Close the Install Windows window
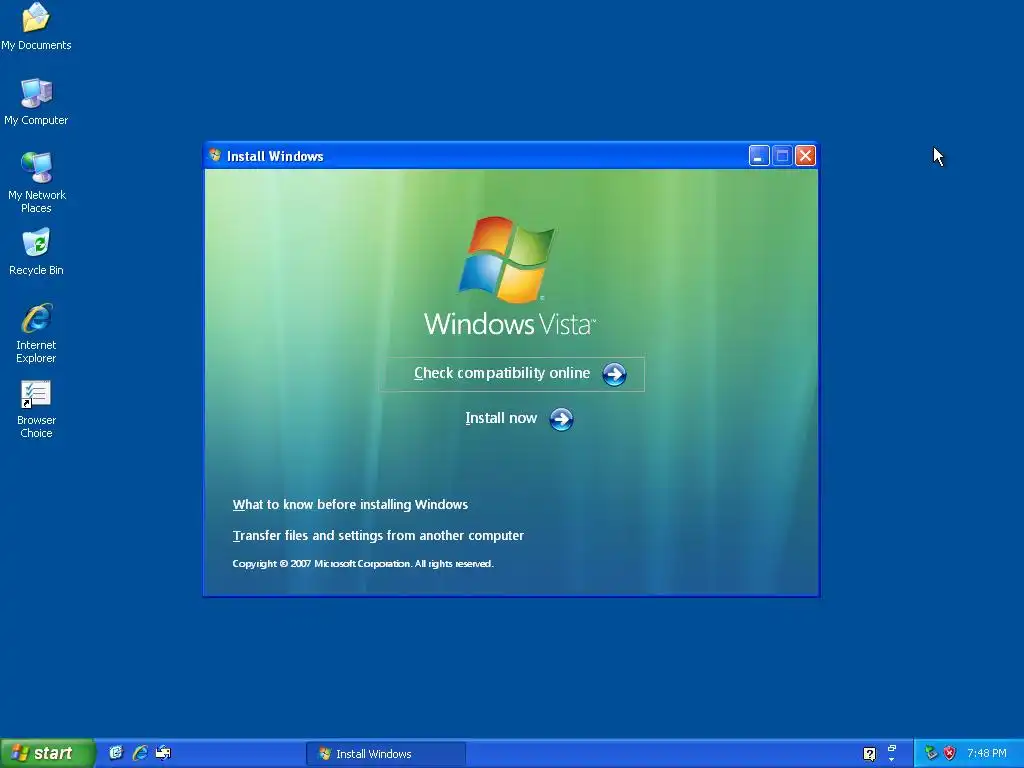 click(805, 155)
